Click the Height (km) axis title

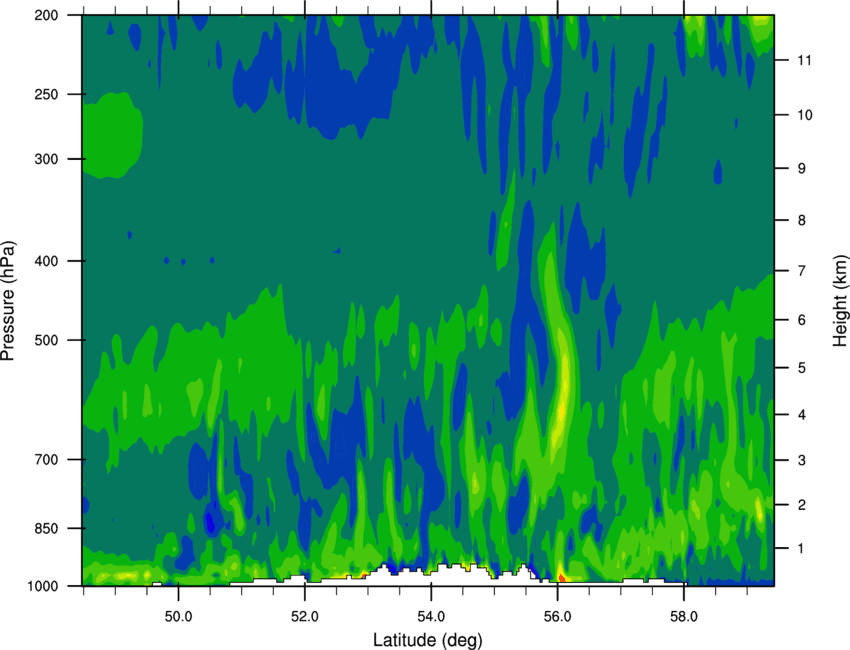tap(840, 300)
